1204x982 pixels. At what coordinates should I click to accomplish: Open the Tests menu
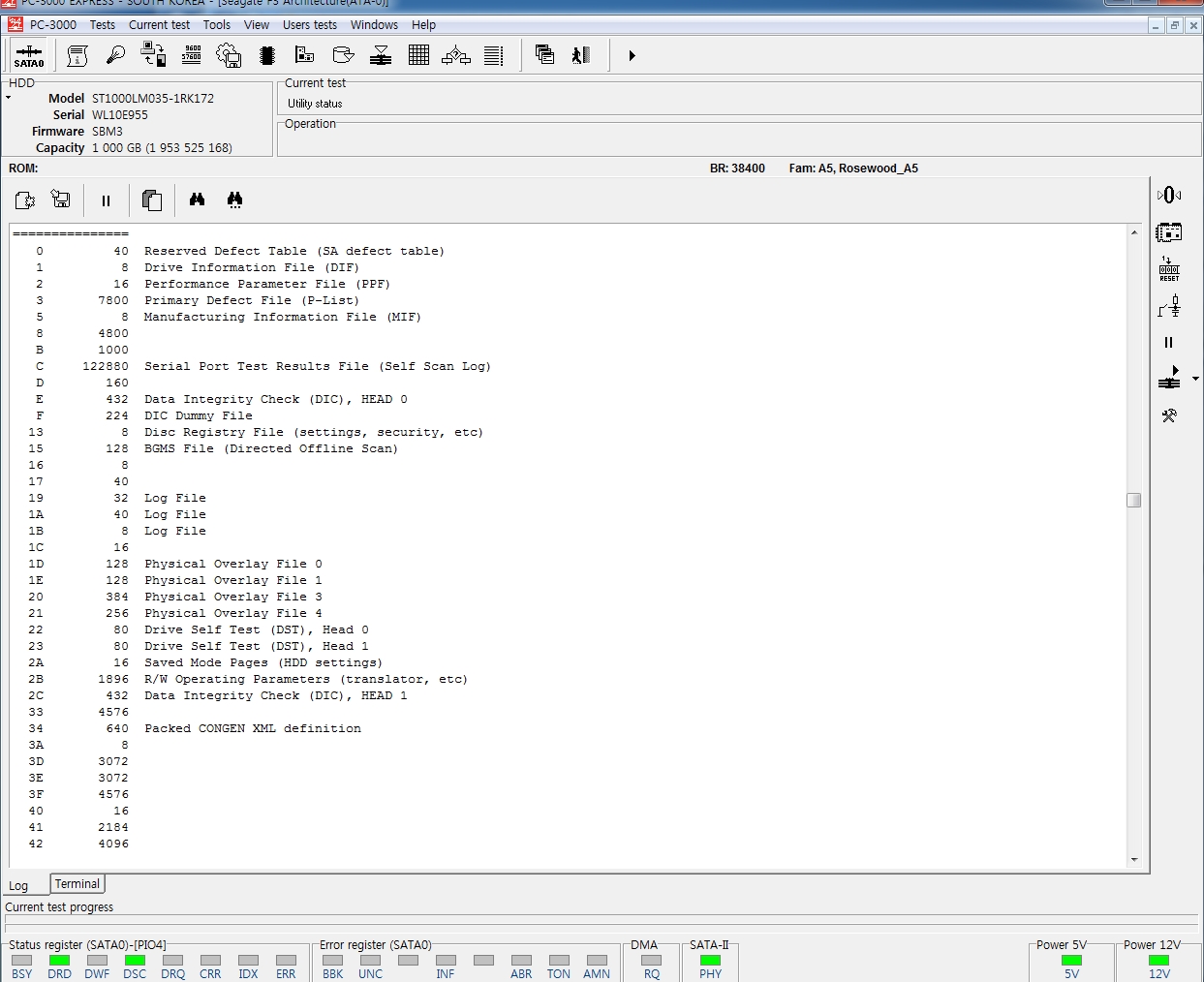103,25
